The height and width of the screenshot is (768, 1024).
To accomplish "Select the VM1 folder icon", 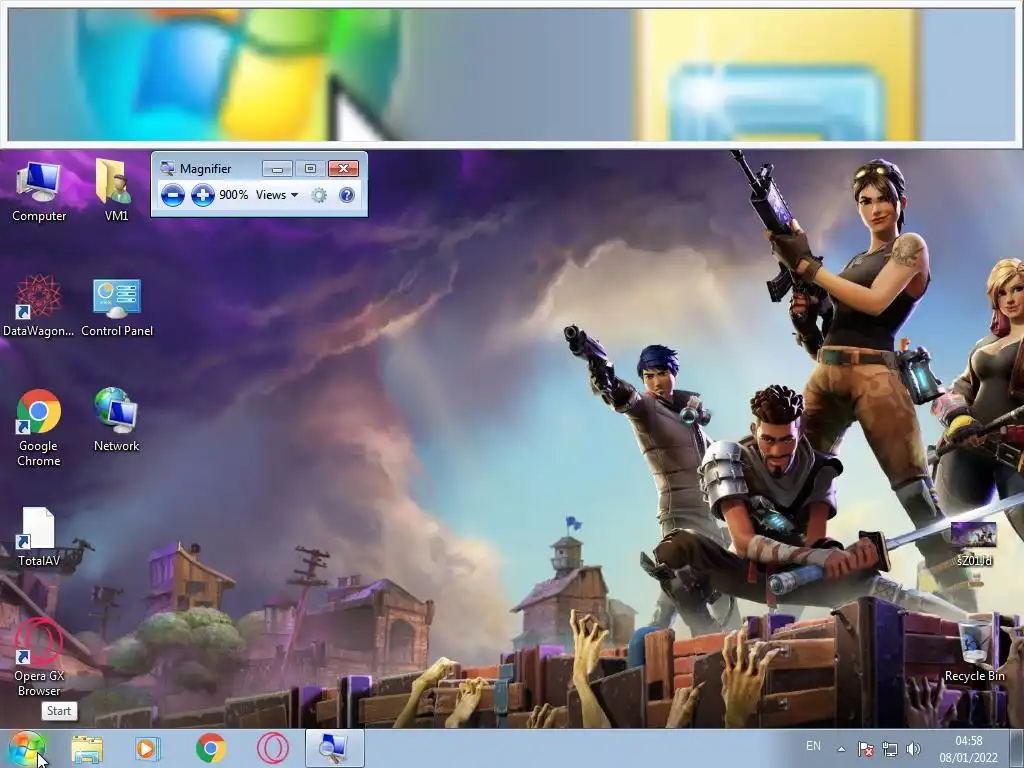I will (x=116, y=190).
